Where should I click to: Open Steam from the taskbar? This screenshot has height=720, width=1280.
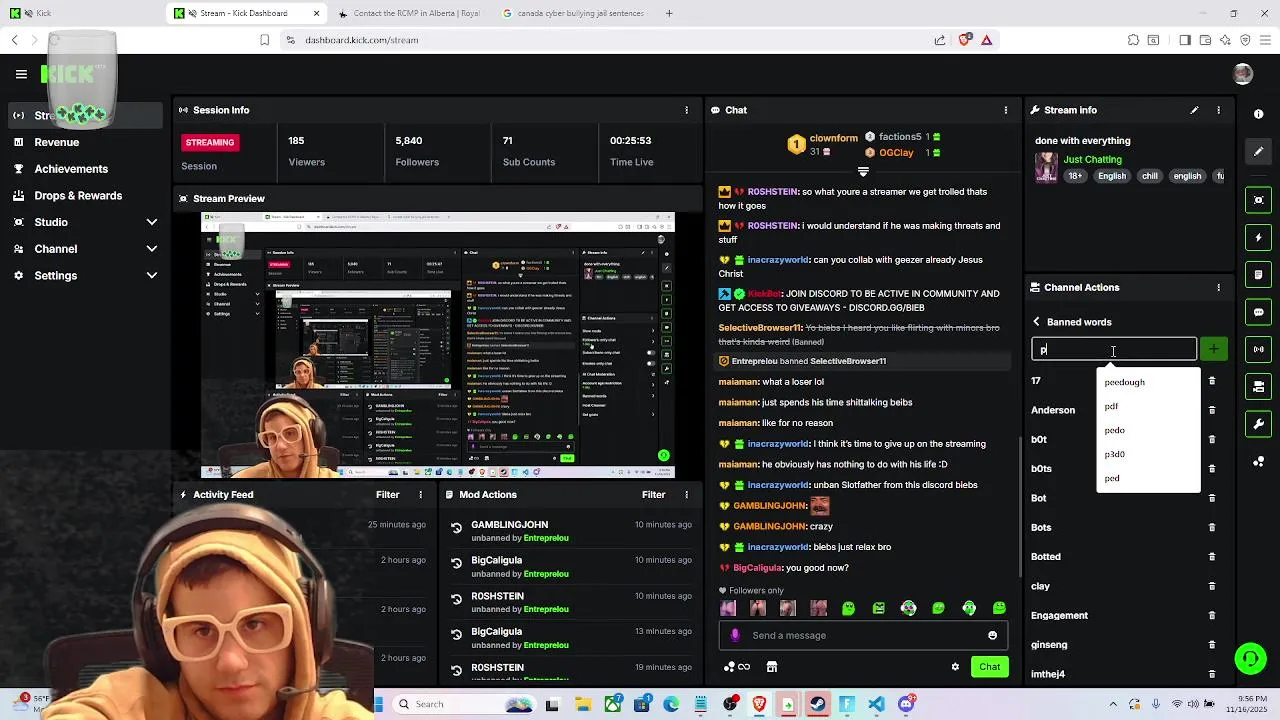818,704
